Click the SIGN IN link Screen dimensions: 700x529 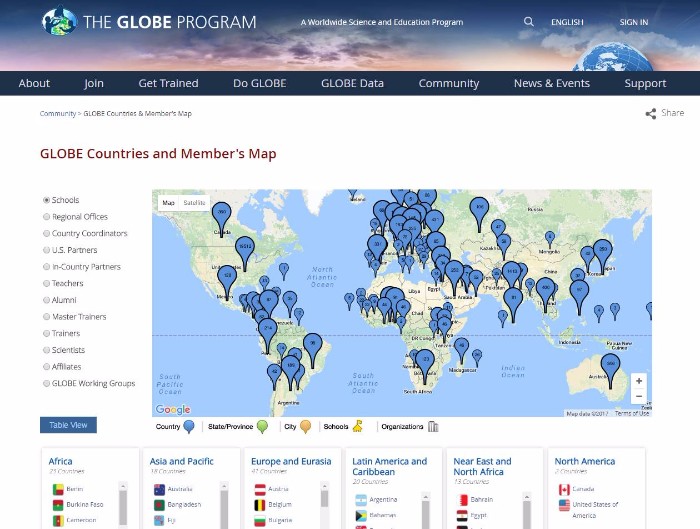pyautogui.click(x=633, y=22)
